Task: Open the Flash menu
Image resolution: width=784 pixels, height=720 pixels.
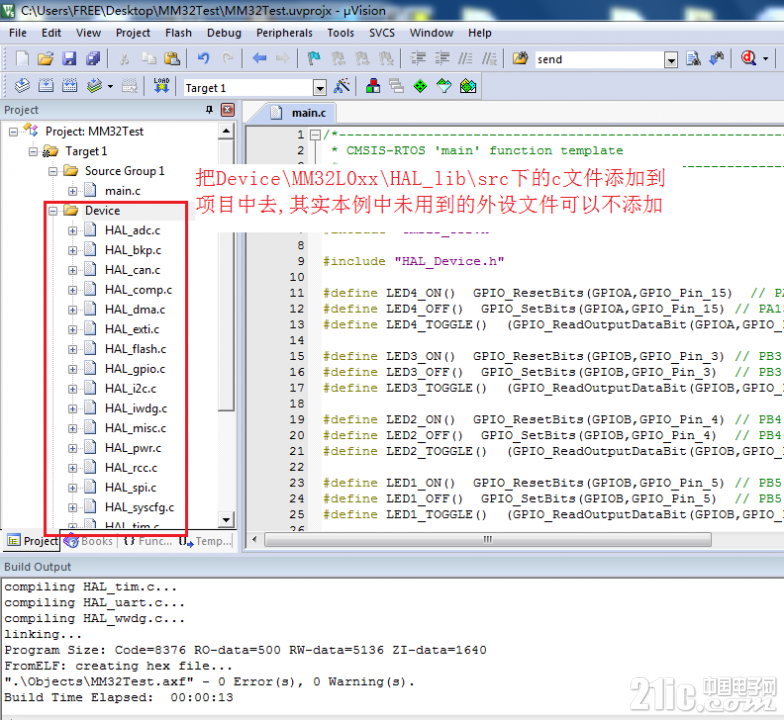Action: click(178, 33)
